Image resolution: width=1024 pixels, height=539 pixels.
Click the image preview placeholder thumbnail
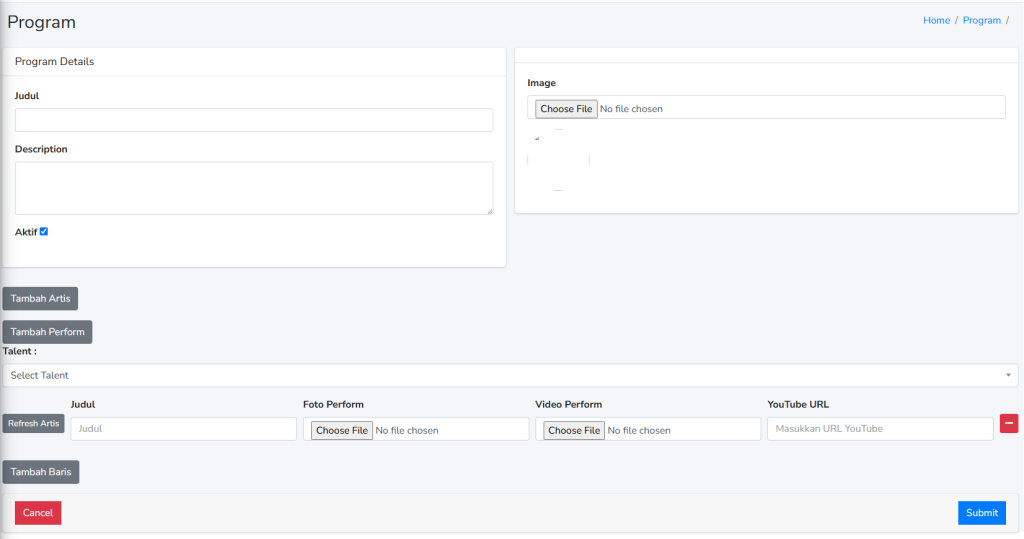pyautogui.click(x=558, y=160)
